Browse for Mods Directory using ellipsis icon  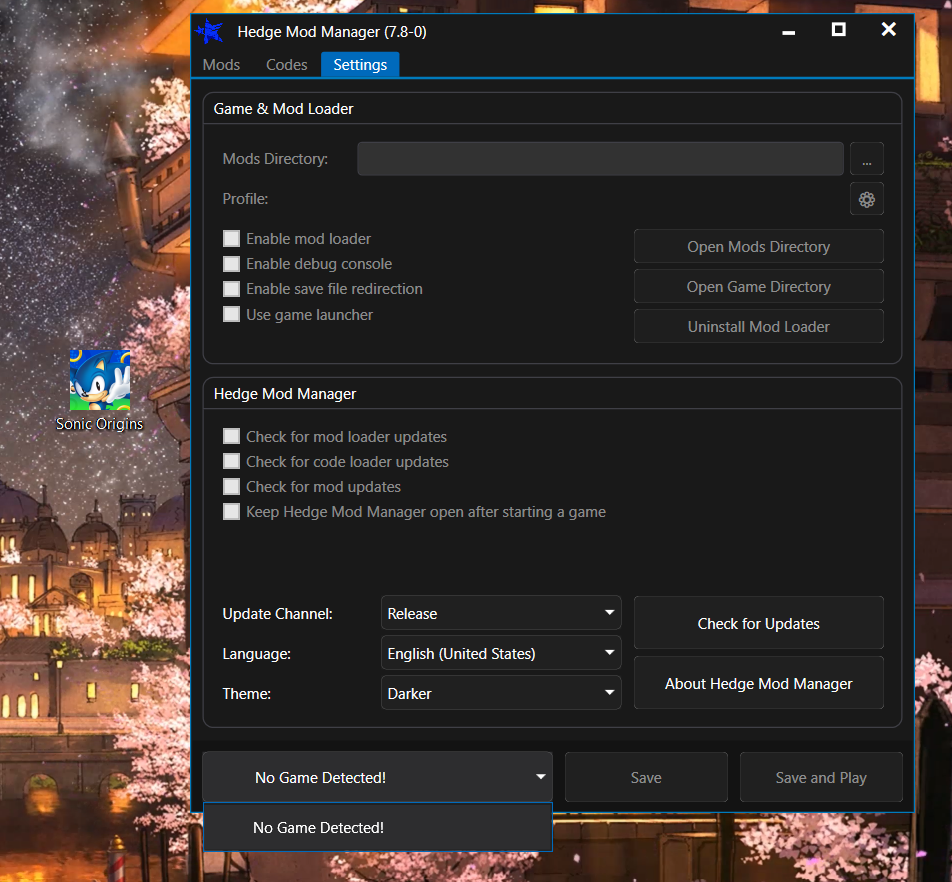click(x=866, y=158)
